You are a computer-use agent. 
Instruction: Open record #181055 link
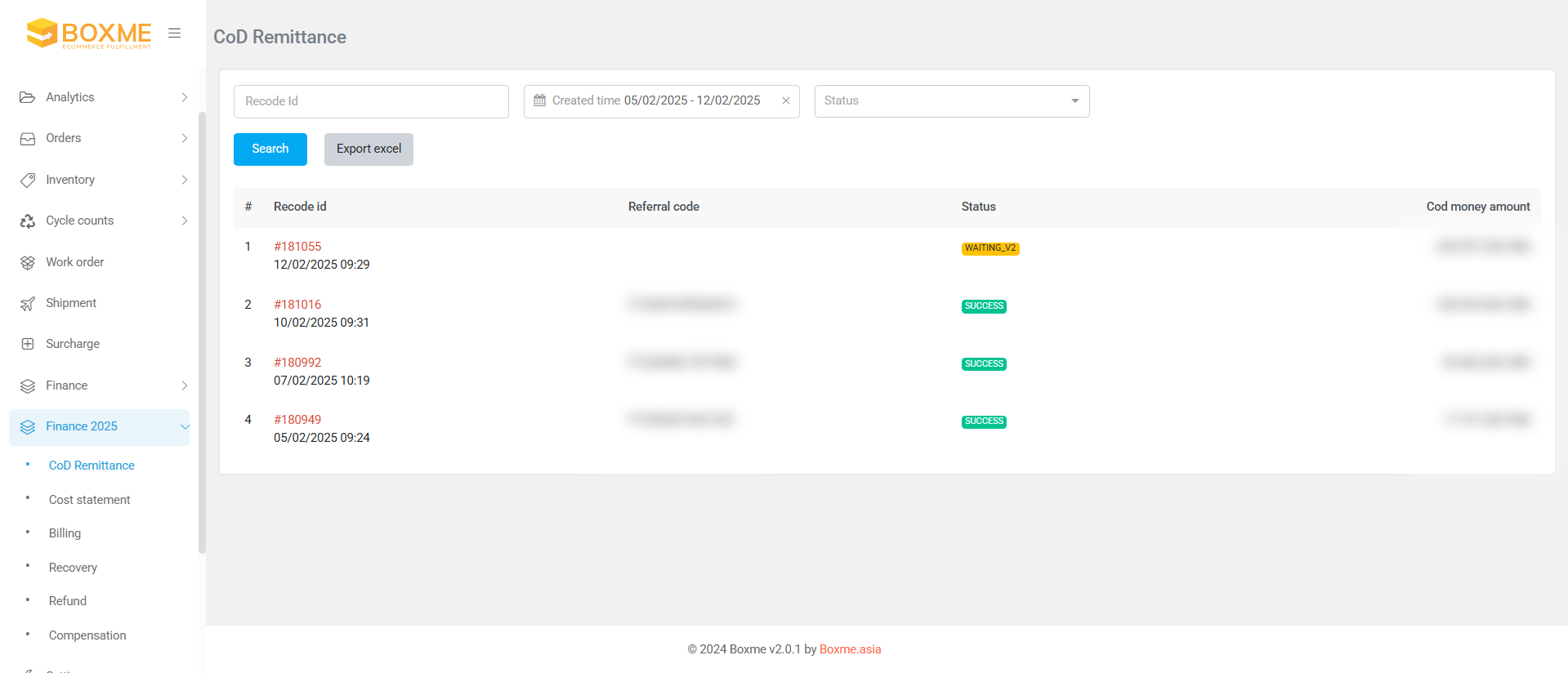[297, 247]
